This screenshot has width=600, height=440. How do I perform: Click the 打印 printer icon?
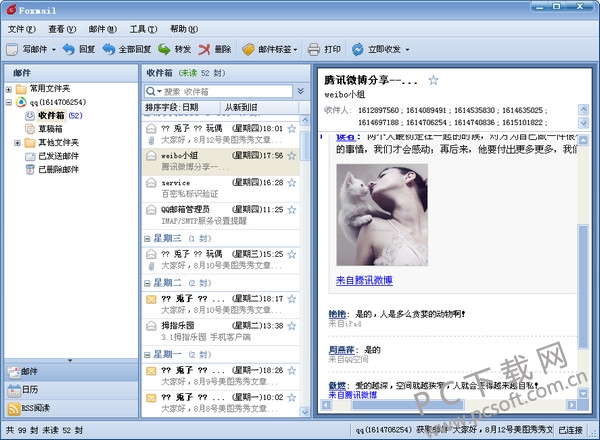(x=313, y=49)
